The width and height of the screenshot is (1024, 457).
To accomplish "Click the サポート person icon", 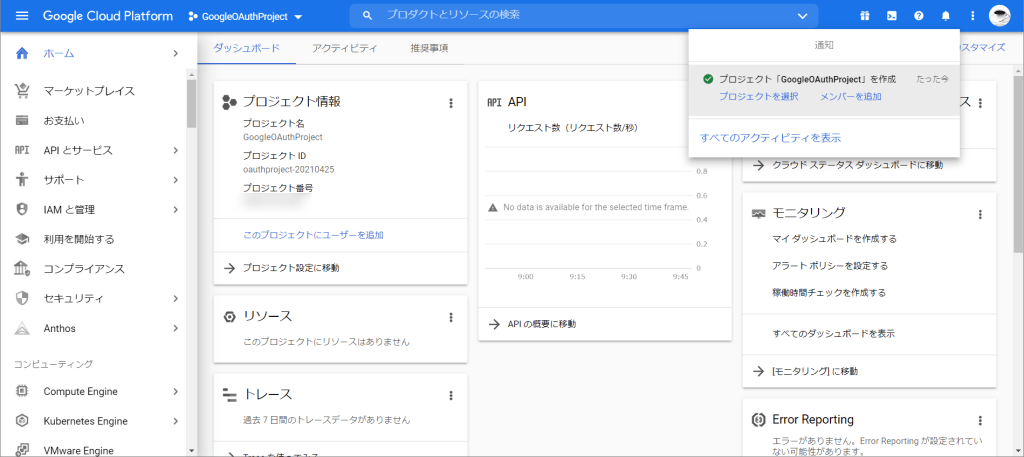I will (22, 180).
